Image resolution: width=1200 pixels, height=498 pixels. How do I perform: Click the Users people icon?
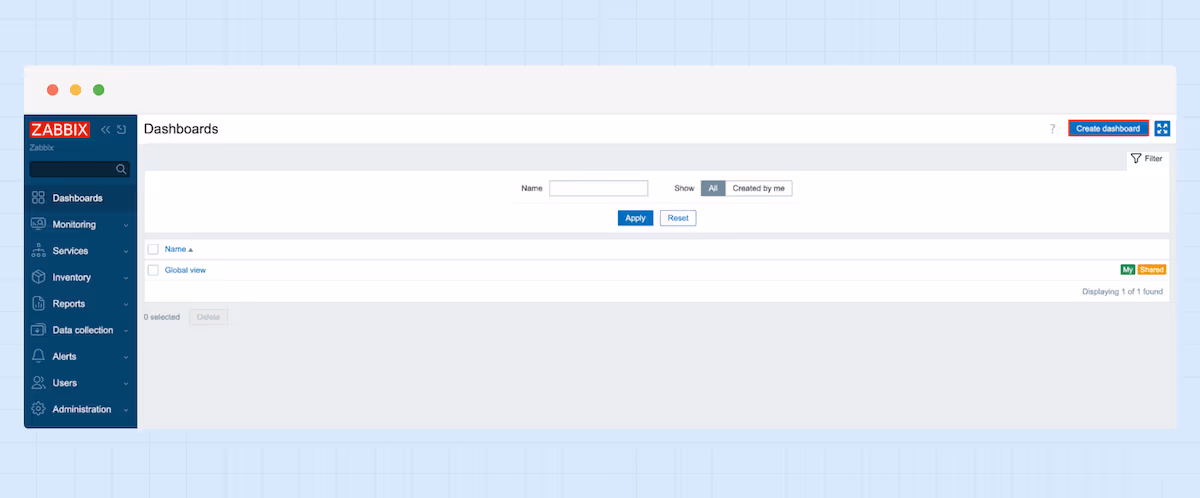tap(38, 383)
